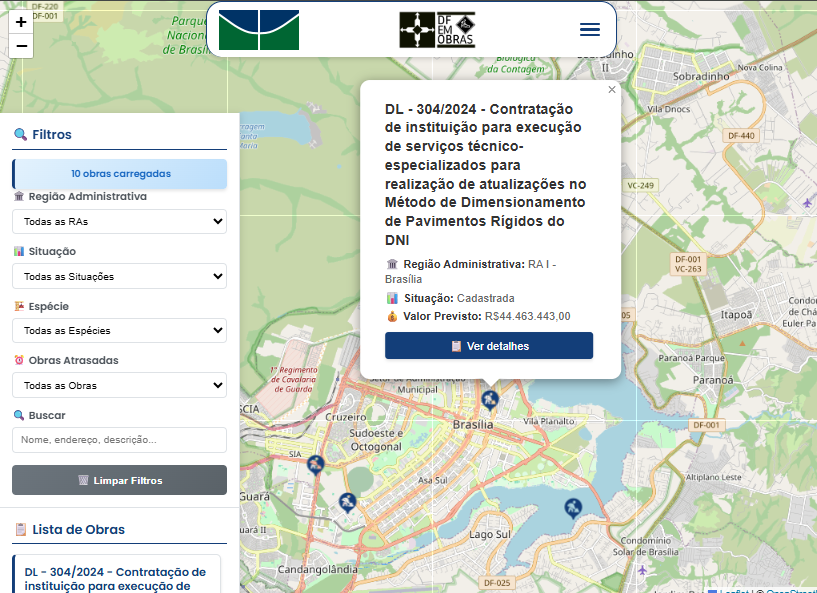This screenshot has width=817, height=593.
Task: Click the popup title DL - 304/2024 text
Action: [x=486, y=175]
